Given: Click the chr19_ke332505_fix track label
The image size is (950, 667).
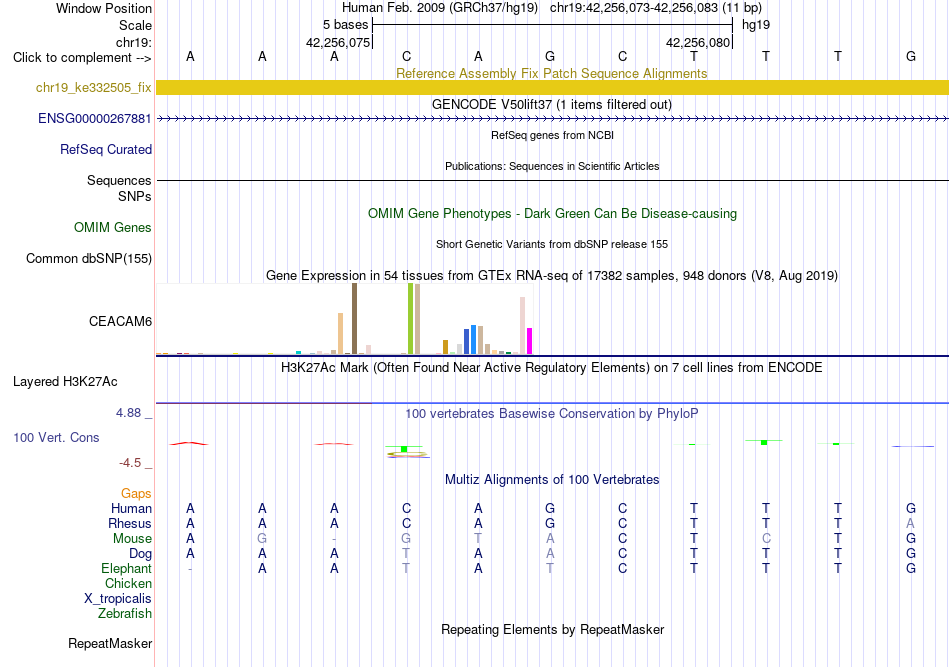Looking at the screenshot, I should [93, 88].
